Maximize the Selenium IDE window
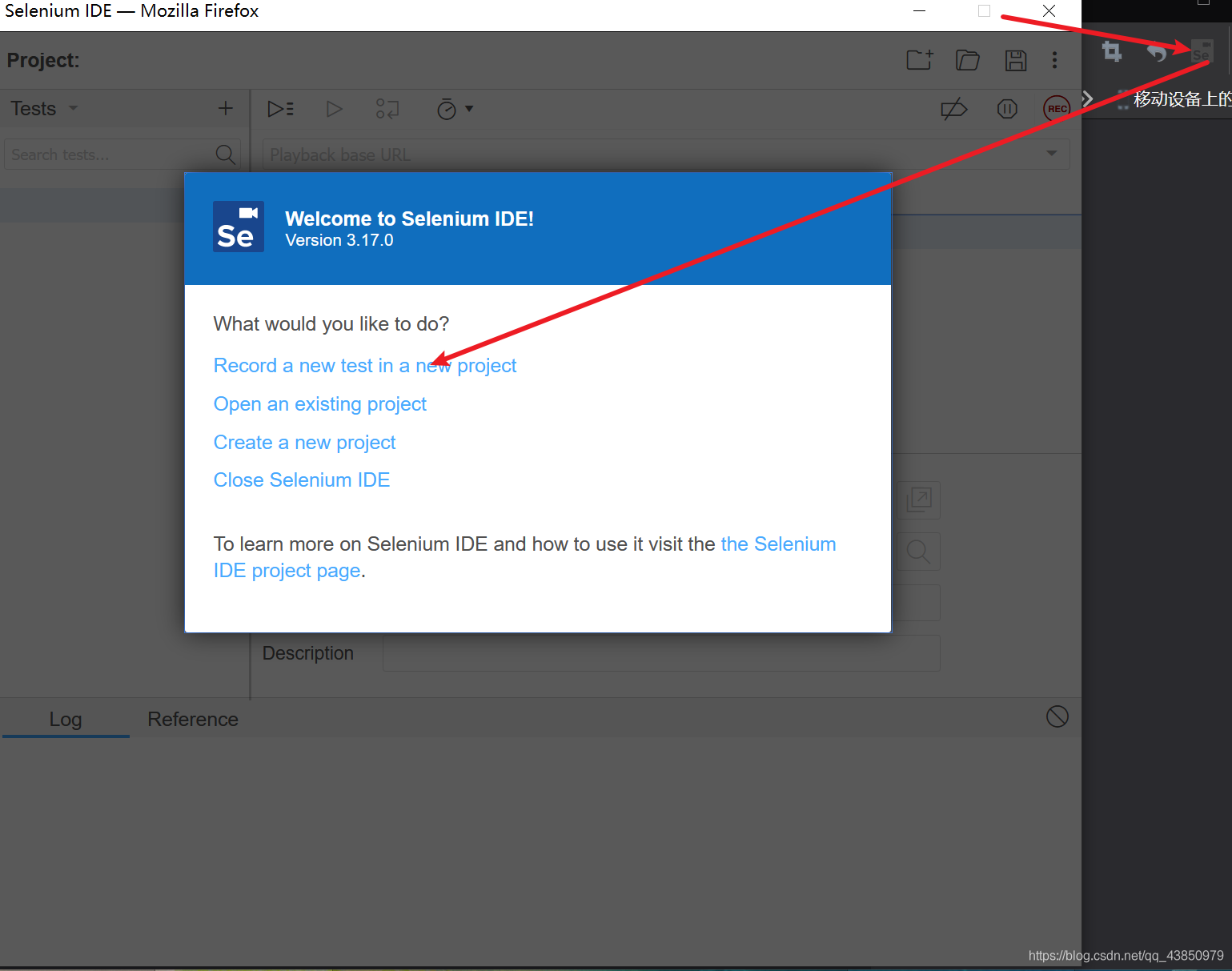1232x971 pixels. click(x=984, y=11)
